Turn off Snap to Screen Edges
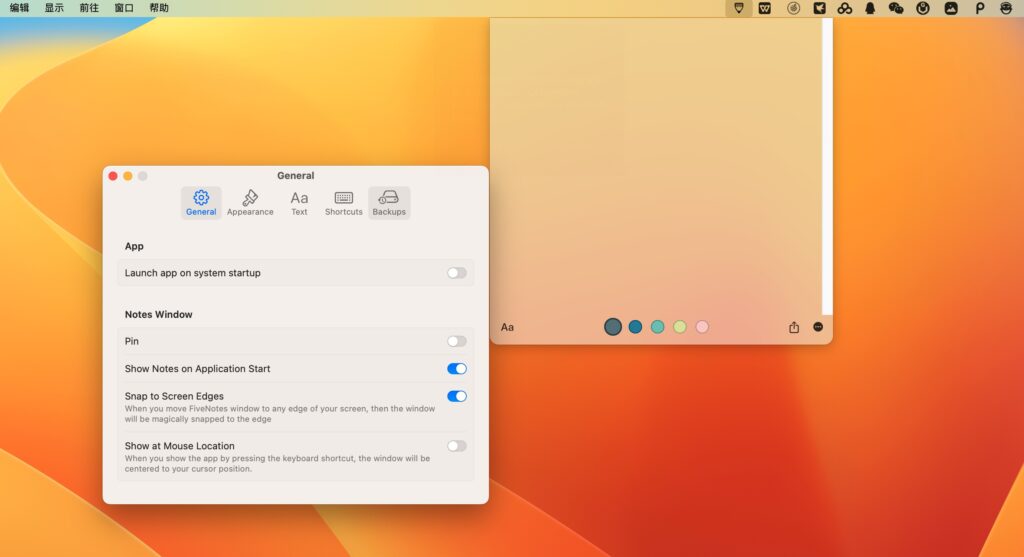The width and height of the screenshot is (1024, 557). tap(456, 396)
